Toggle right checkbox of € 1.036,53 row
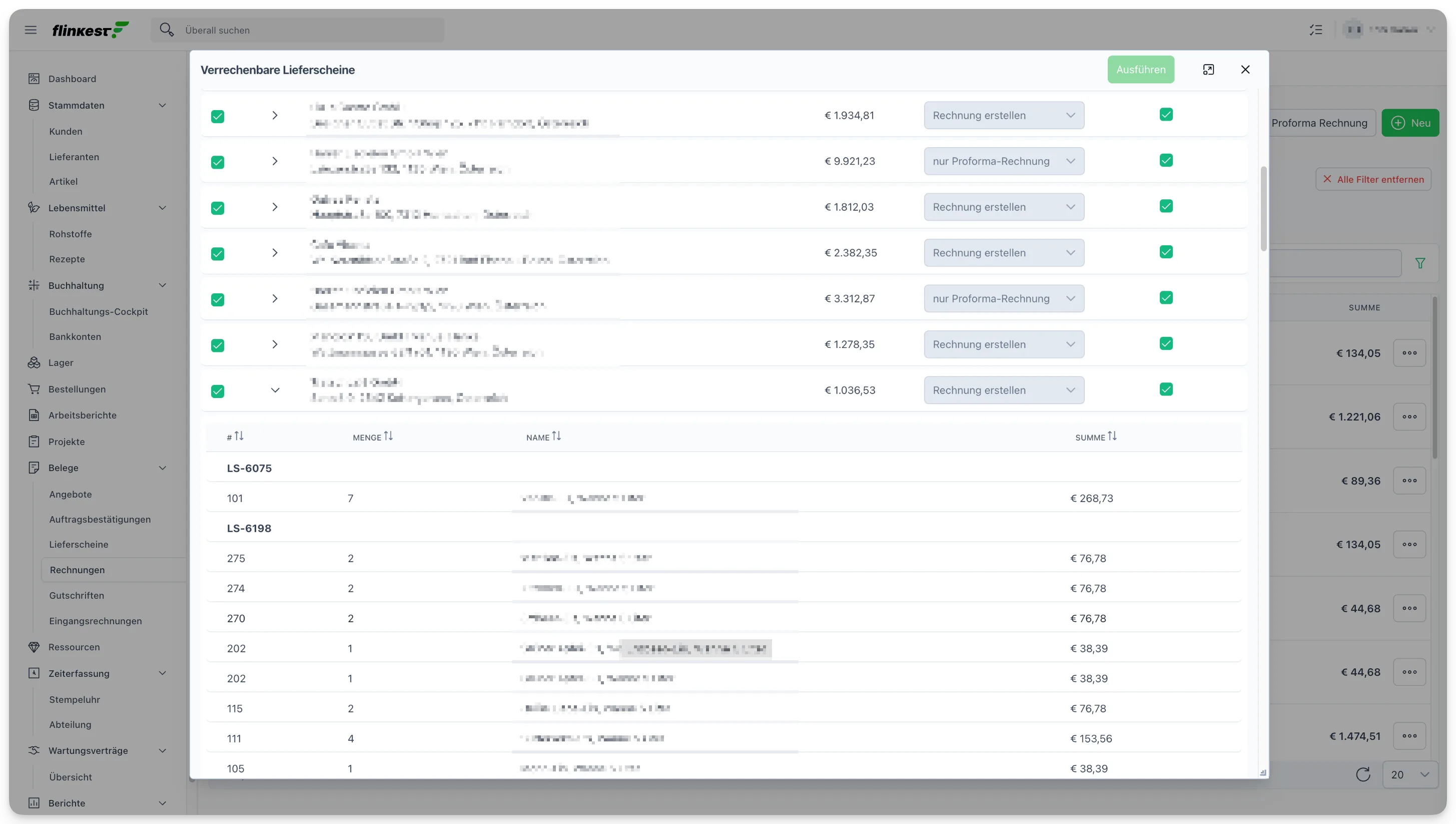1456x824 pixels. pyautogui.click(x=1166, y=389)
